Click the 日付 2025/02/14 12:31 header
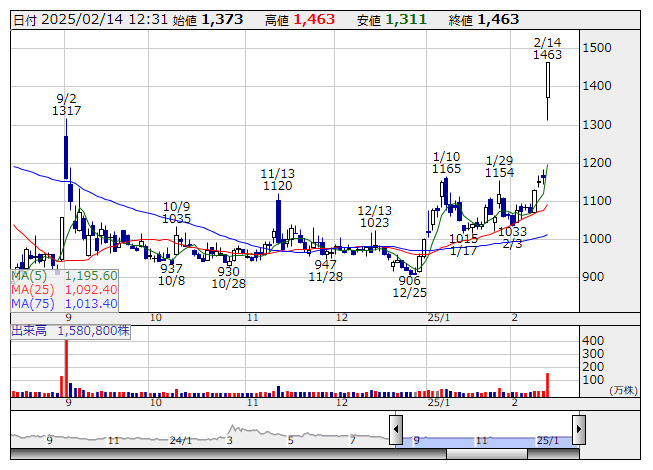The height and width of the screenshot is (470, 653). coord(90,20)
